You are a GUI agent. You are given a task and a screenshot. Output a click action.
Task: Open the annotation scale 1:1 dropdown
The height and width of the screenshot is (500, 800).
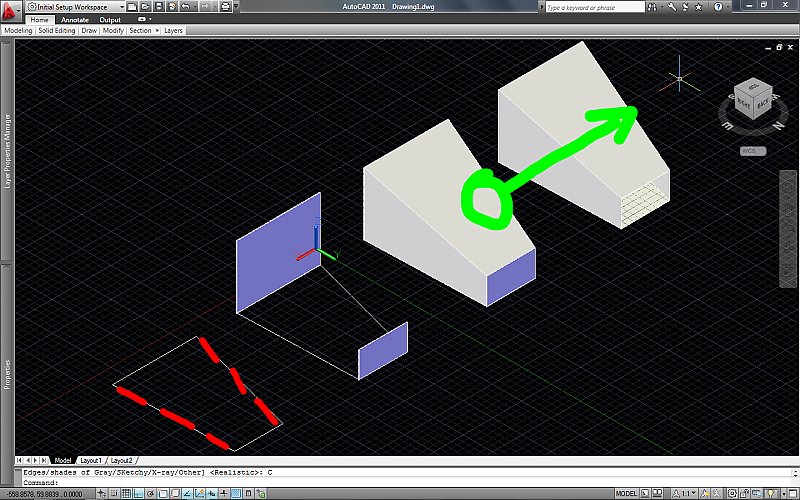coord(684,493)
